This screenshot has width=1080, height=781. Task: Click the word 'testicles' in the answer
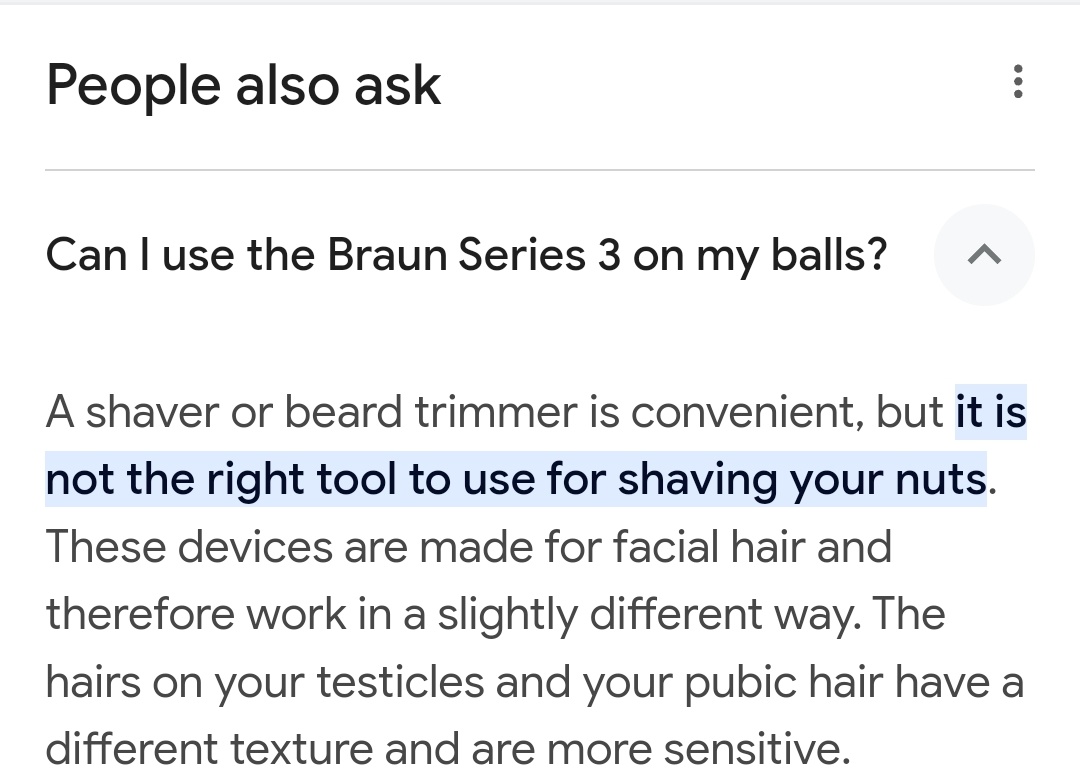(x=400, y=683)
